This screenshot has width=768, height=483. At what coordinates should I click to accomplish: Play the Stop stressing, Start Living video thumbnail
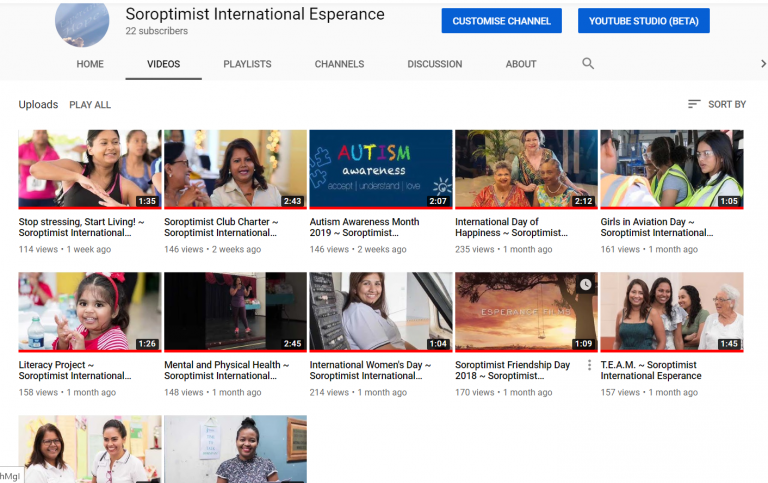89,169
